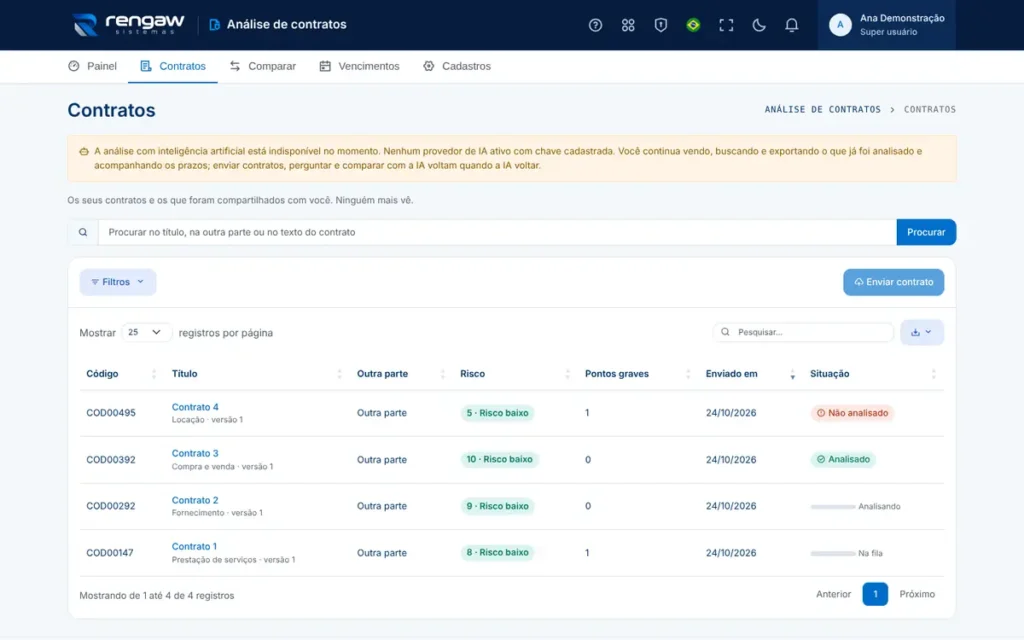Select the Contratos tab
This screenshot has height=640, width=1024.
tap(173, 66)
